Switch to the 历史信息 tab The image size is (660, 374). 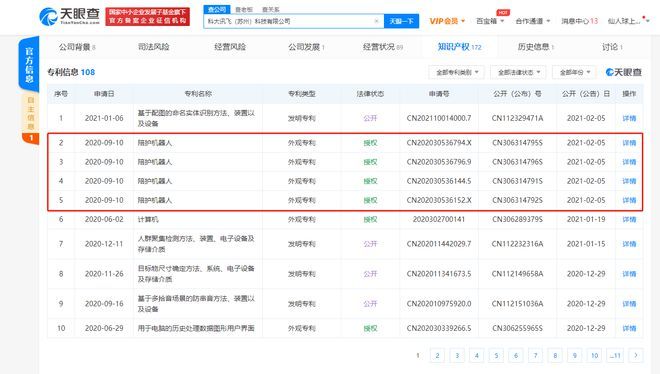535,47
